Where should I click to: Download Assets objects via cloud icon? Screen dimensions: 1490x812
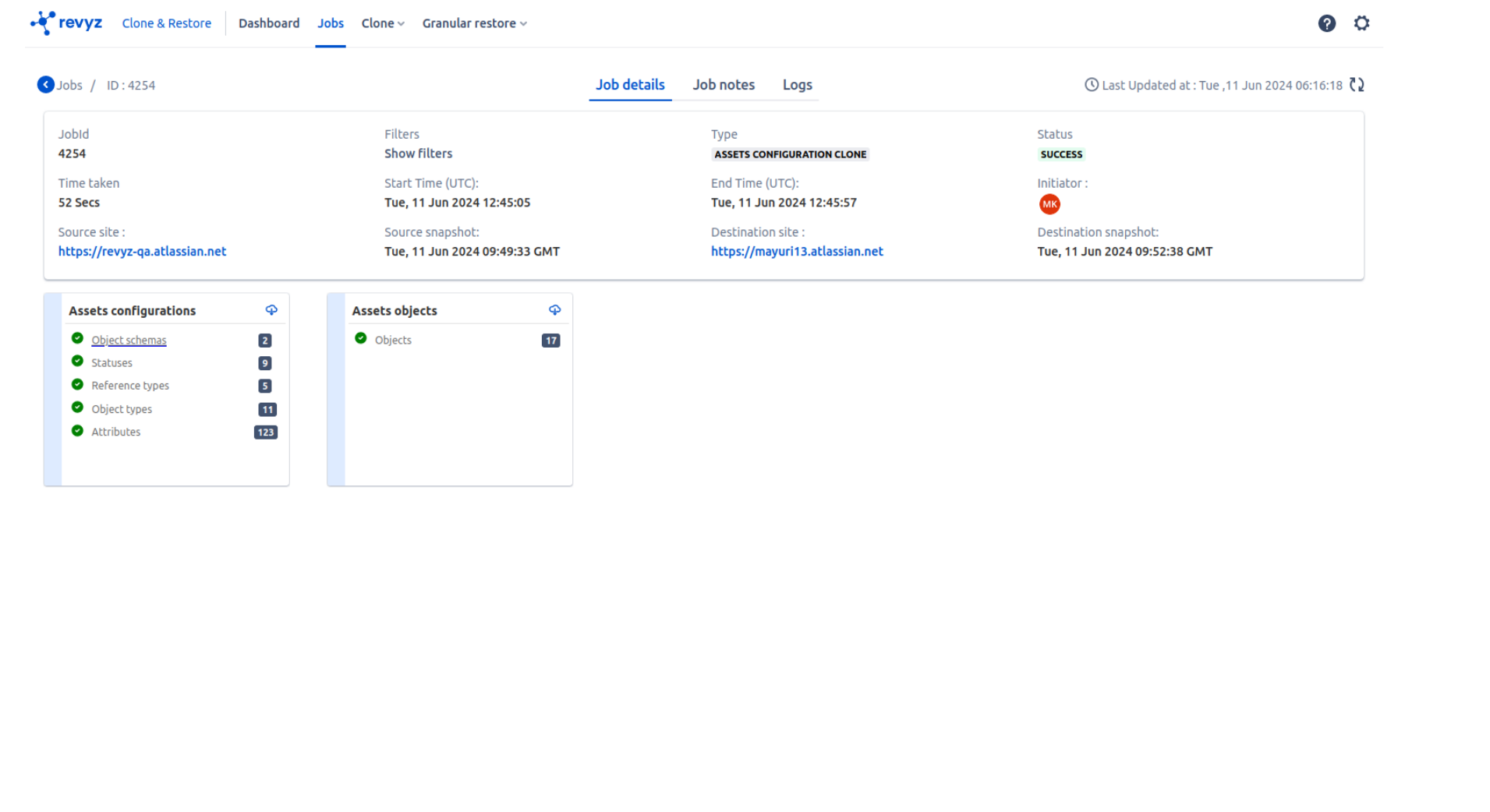[x=554, y=310]
